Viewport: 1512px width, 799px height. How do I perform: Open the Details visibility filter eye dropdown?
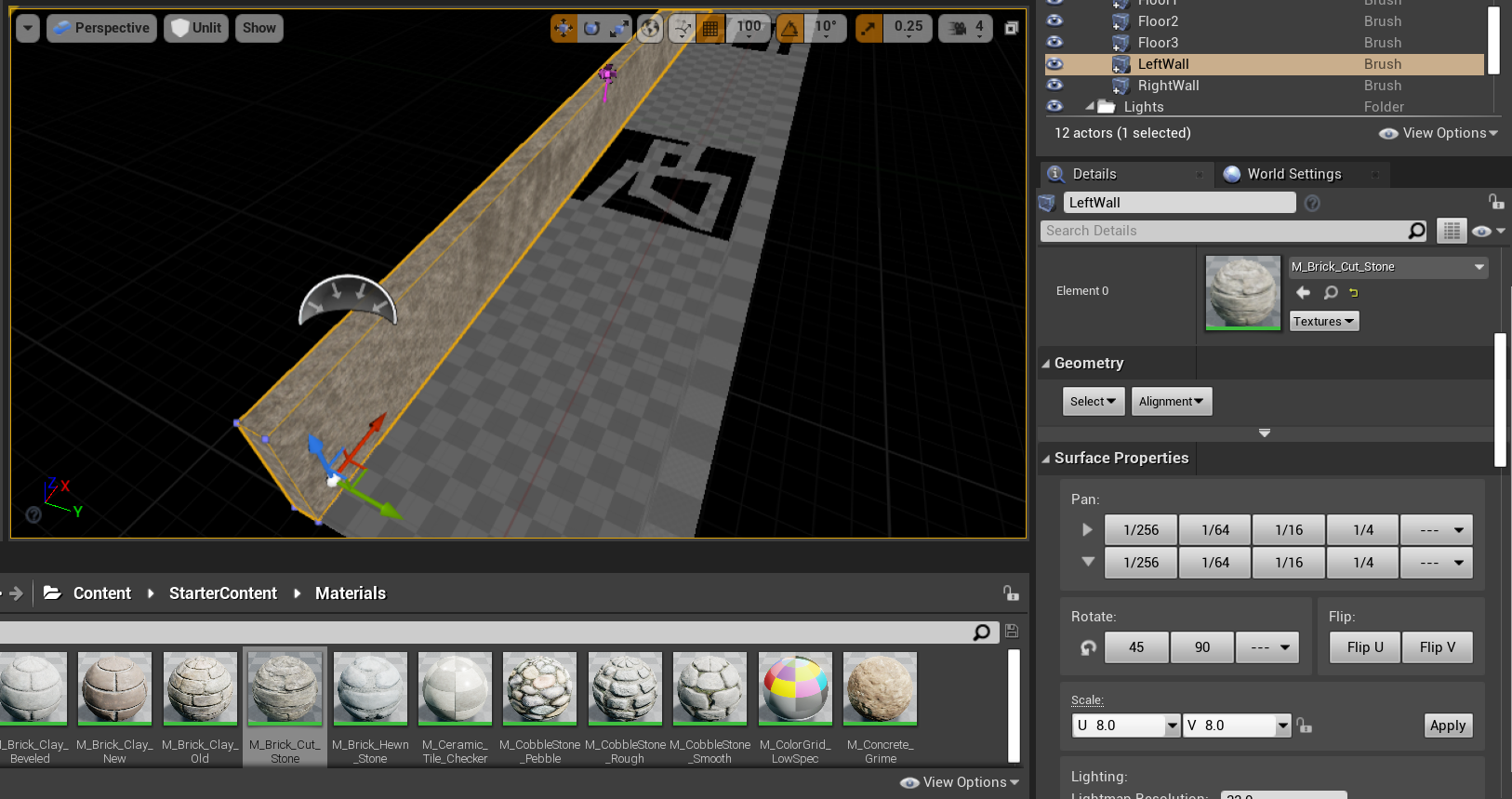(x=1488, y=231)
